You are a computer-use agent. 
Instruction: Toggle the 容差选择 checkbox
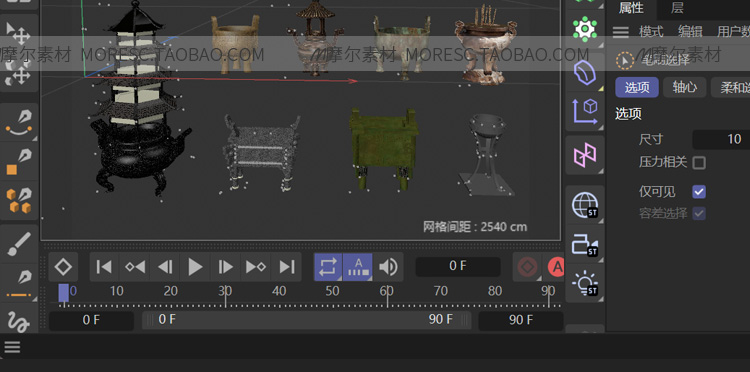(699, 213)
